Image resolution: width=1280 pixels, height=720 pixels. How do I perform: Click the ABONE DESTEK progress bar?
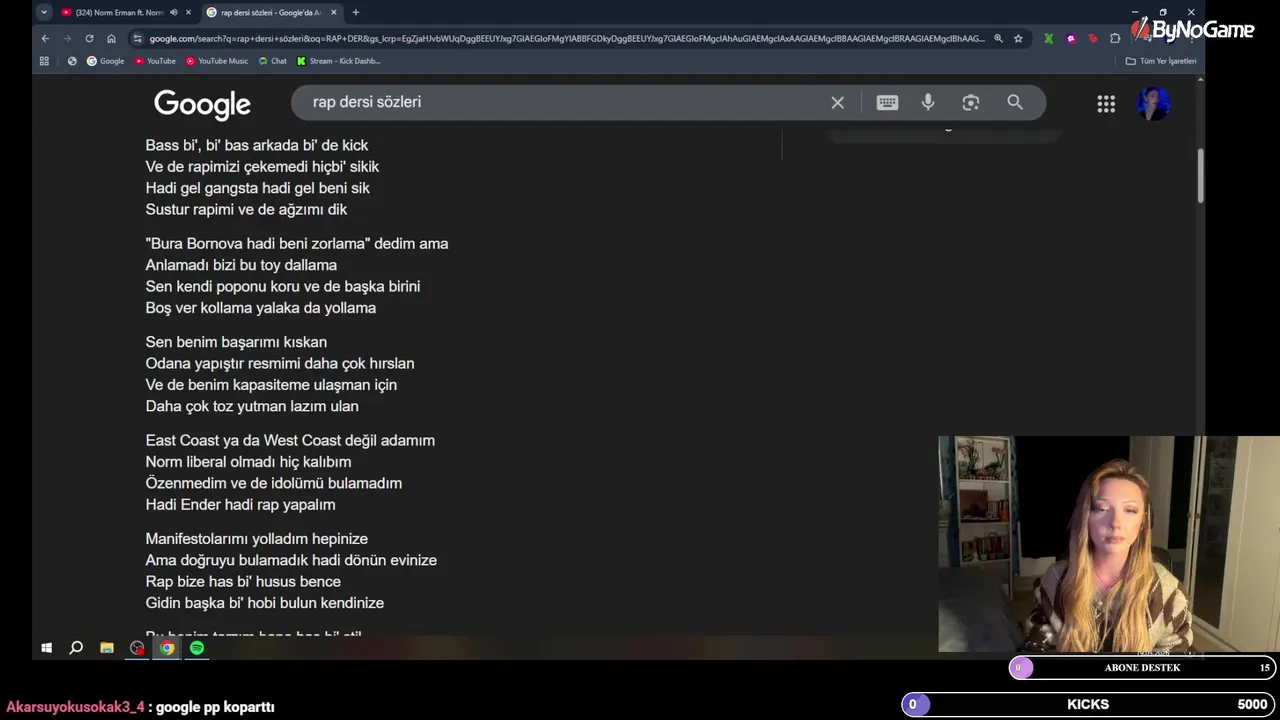tap(1142, 668)
